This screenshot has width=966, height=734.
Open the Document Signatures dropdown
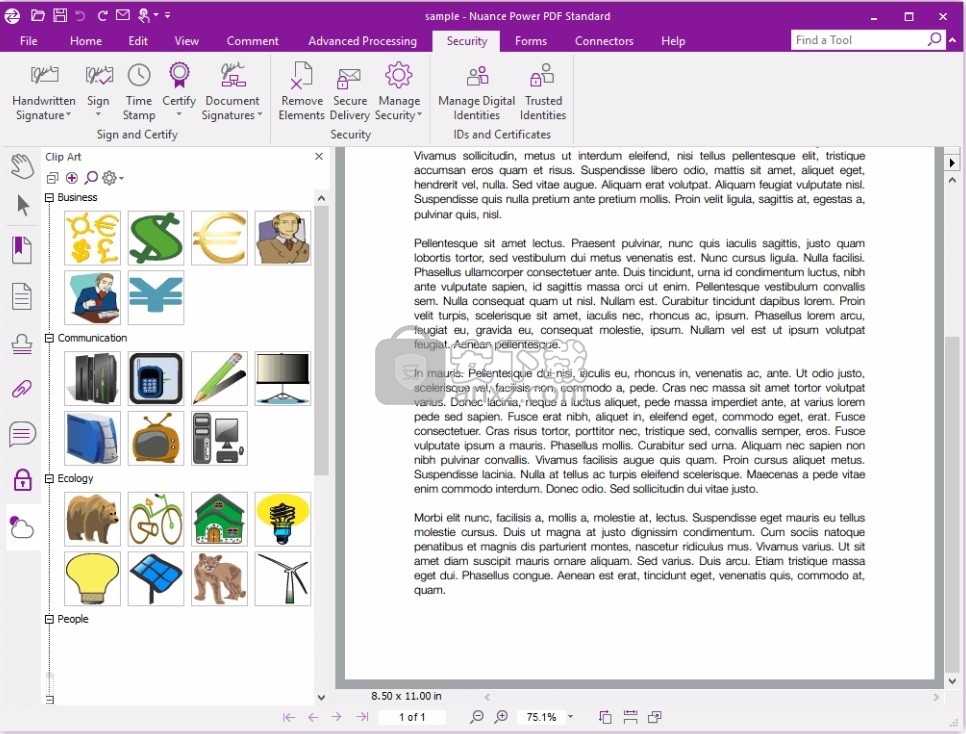click(259, 115)
